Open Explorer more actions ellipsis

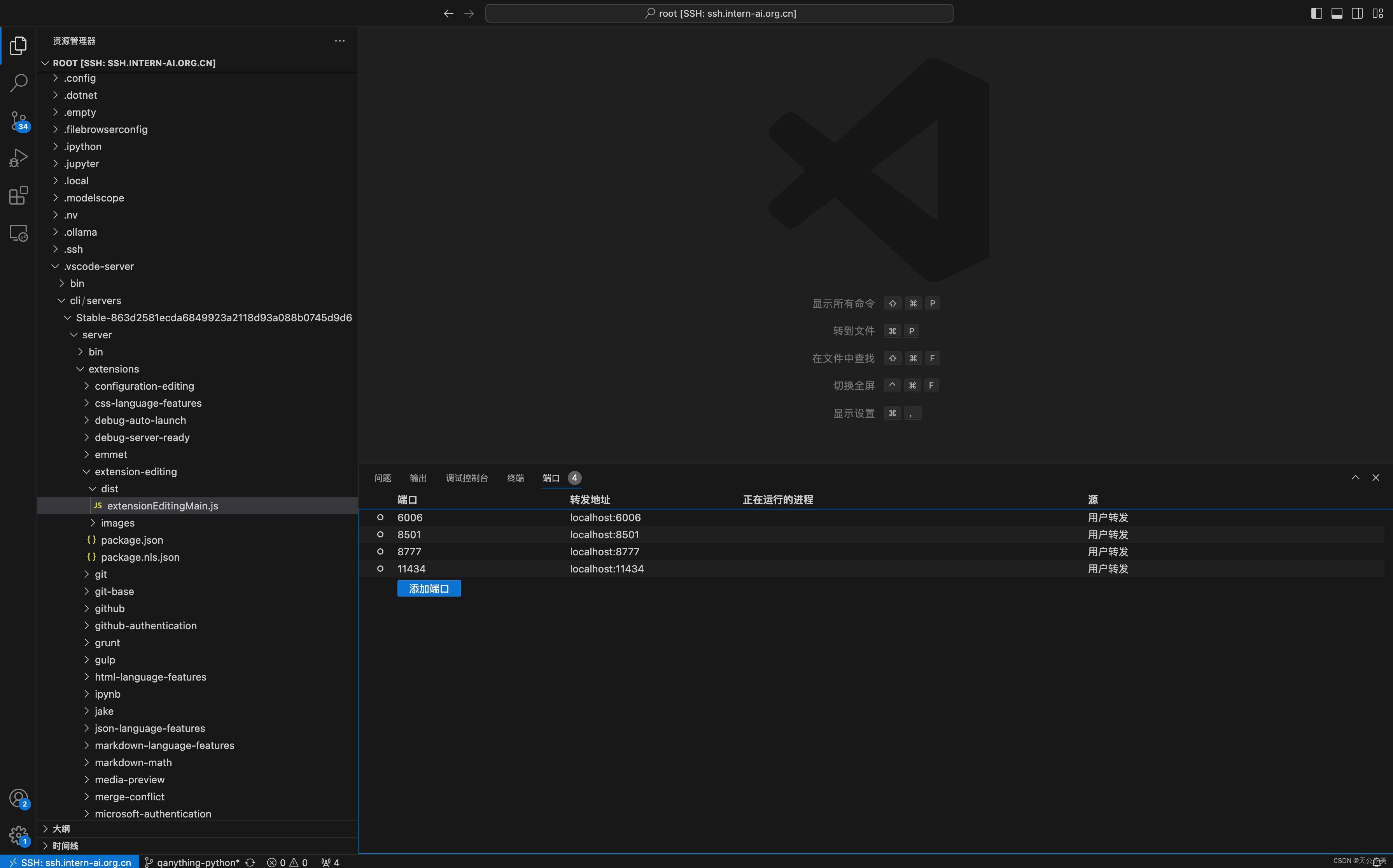click(x=340, y=41)
